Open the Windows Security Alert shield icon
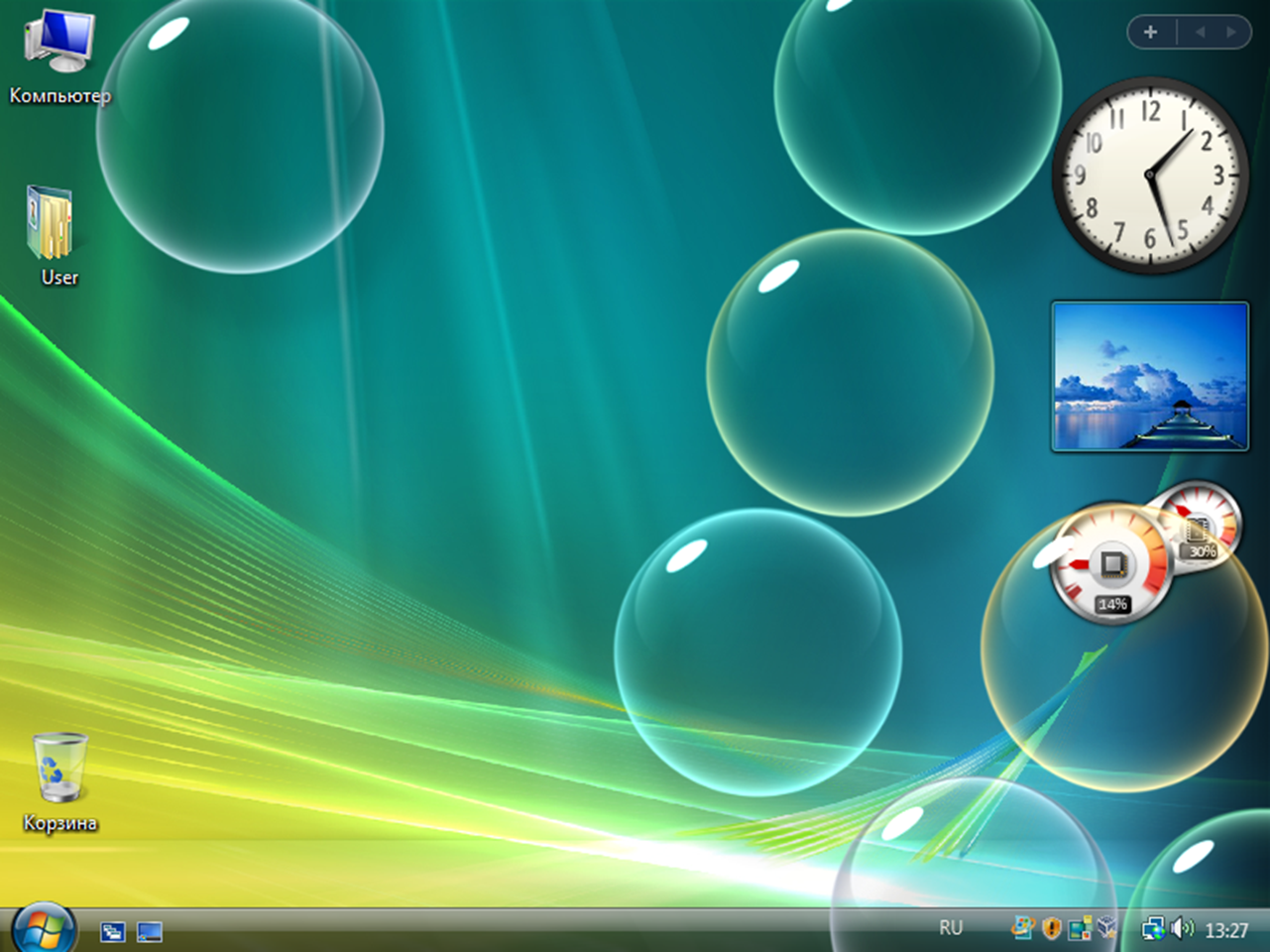Viewport: 1270px width, 952px height. (x=1052, y=929)
